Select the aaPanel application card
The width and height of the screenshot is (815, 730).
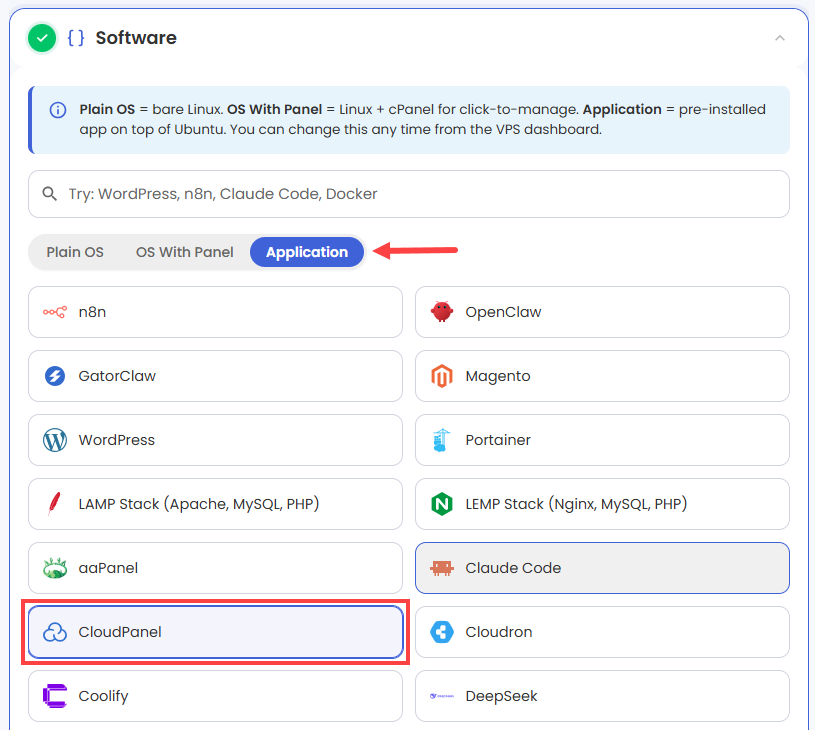[215, 568]
